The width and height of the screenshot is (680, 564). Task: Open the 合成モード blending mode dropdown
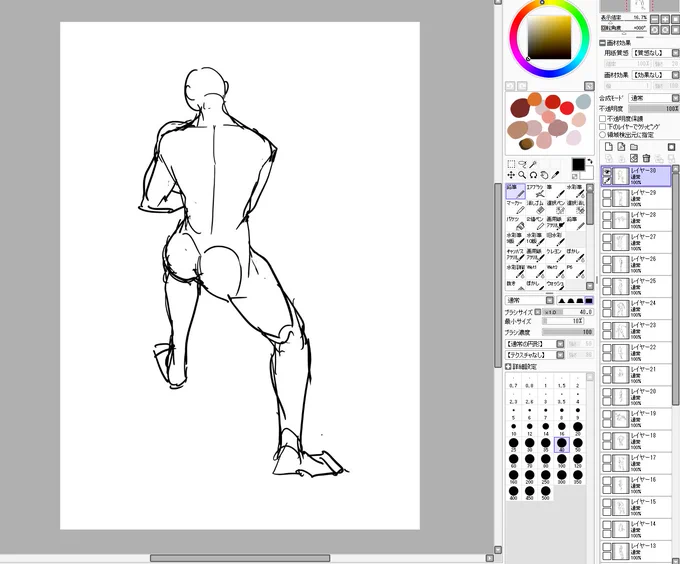coord(654,98)
